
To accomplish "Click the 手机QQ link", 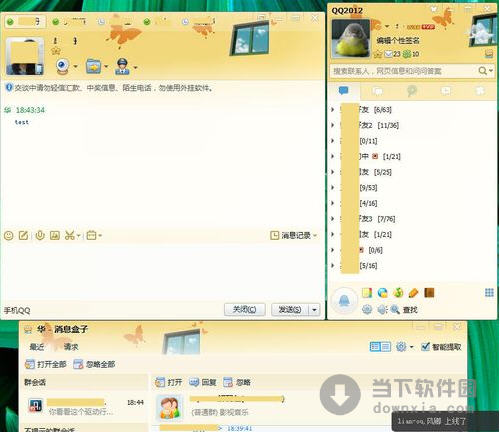I will click(17, 311).
